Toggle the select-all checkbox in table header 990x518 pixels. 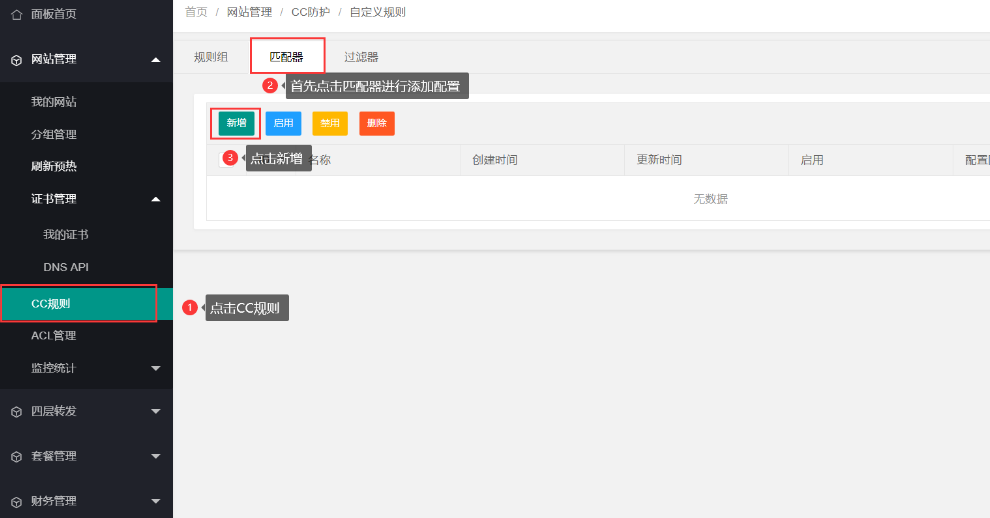click(225, 159)
